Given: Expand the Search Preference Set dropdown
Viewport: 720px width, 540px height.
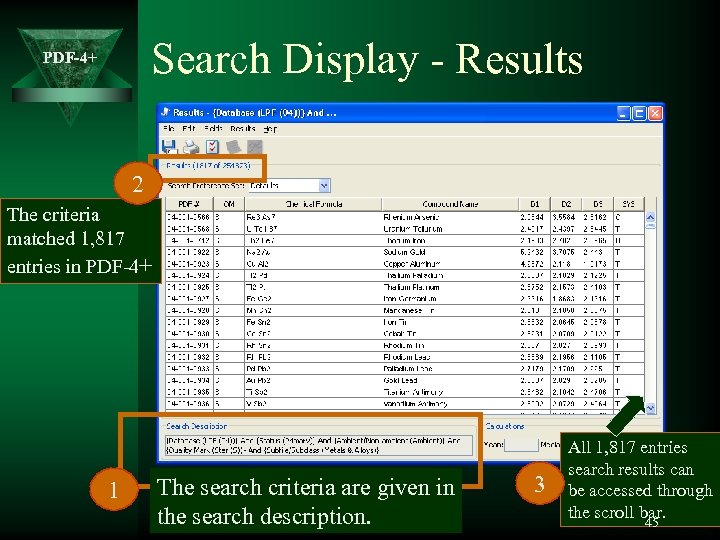Looking at the screenshot, I should pyautogui.click(x=324, y=186).
